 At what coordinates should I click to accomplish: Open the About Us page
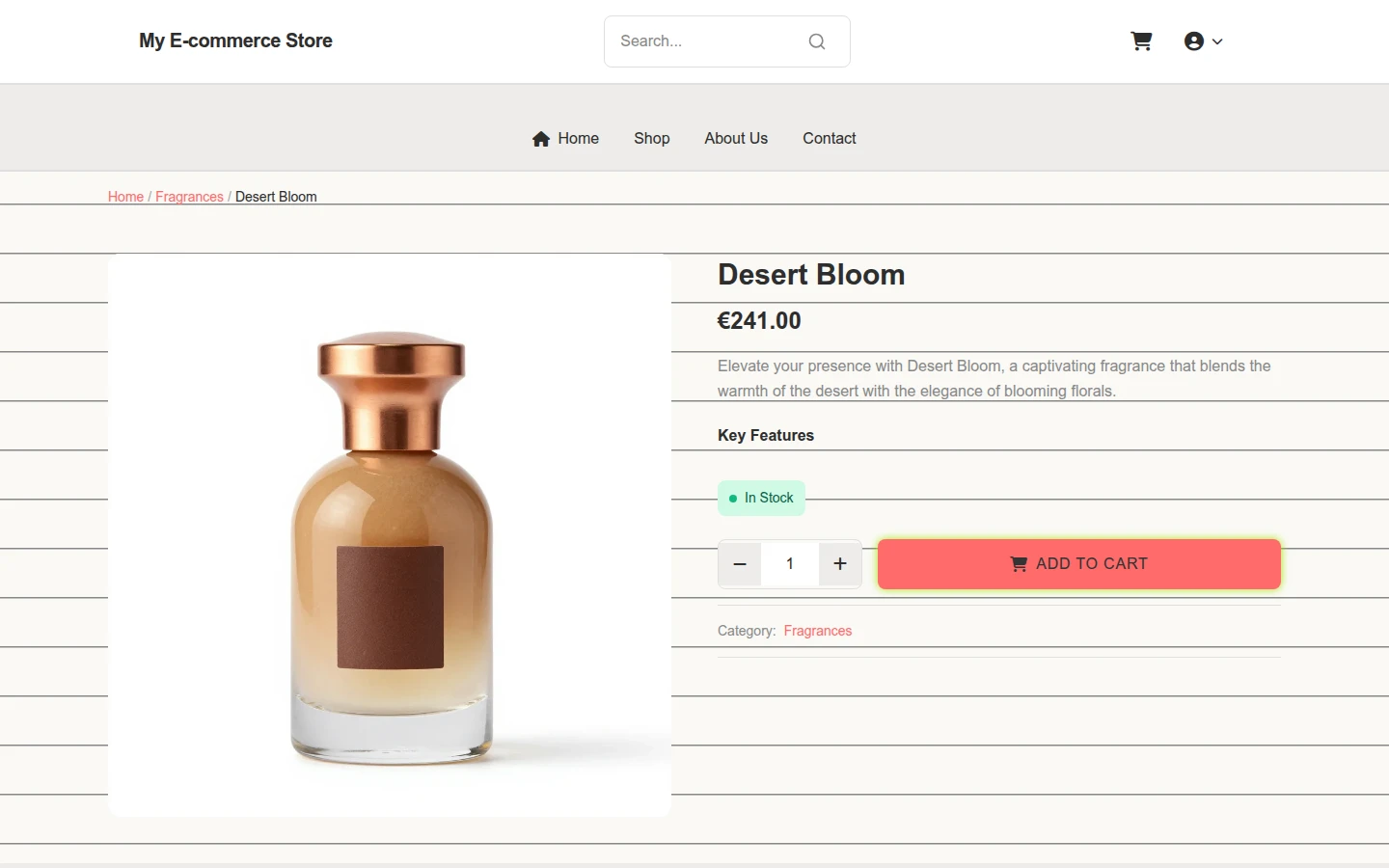coord(736,138)
